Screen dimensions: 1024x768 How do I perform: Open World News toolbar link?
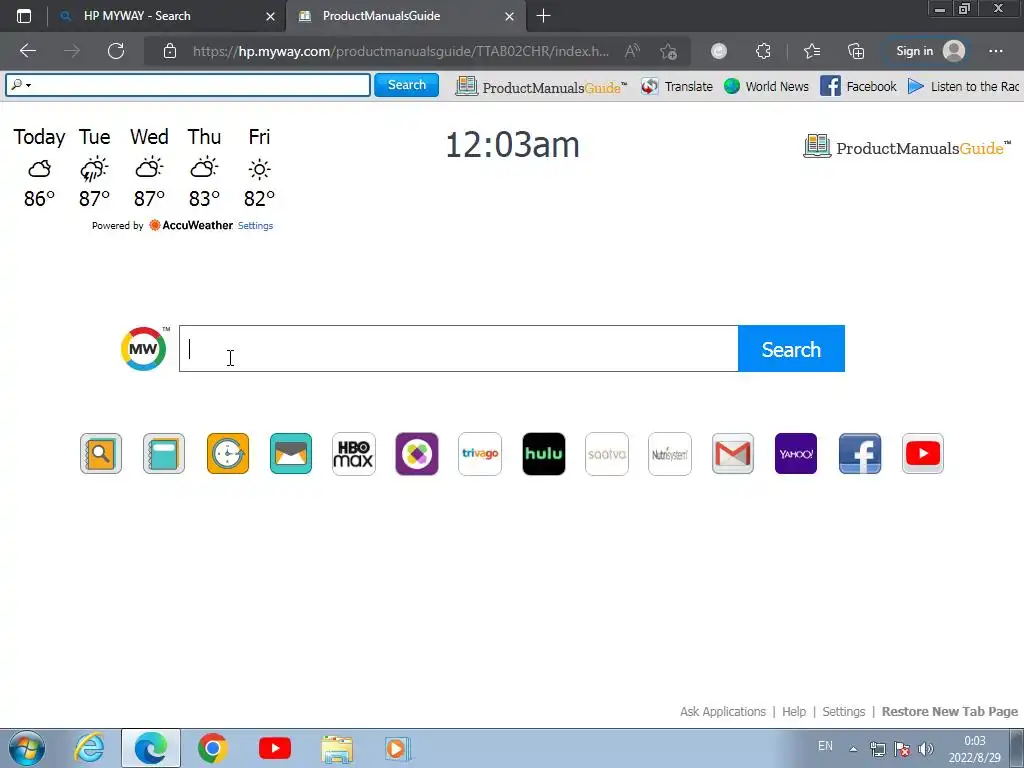point(767,86)
